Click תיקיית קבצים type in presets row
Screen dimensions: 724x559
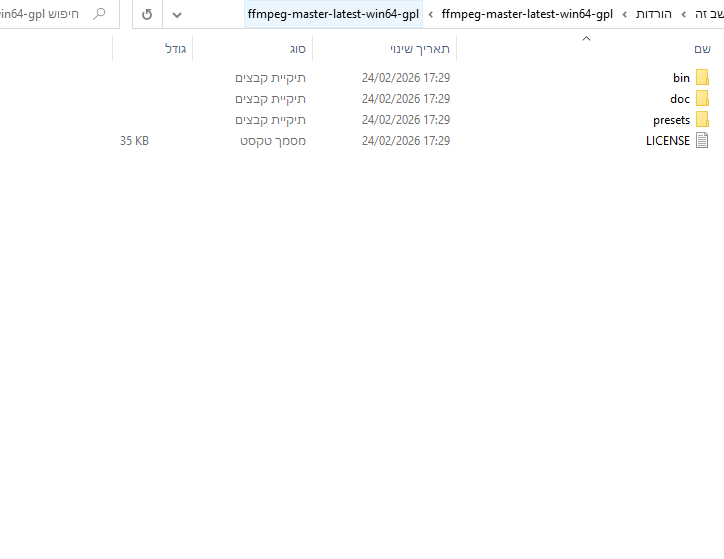pos(271,120)
